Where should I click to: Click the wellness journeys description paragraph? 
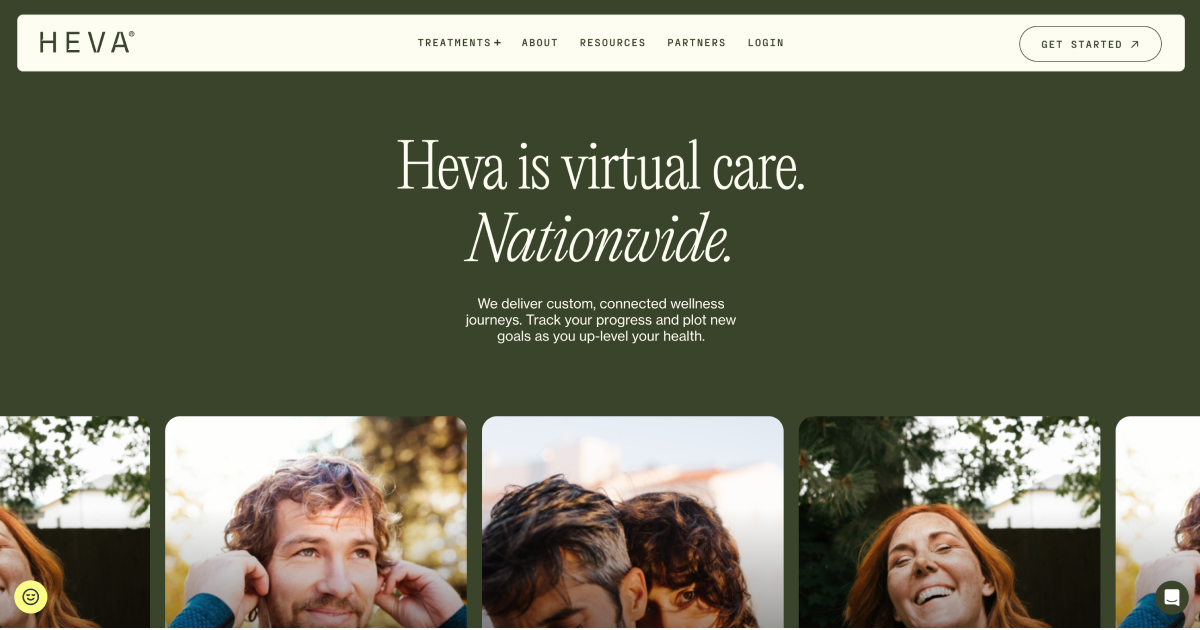click(601, 320)
